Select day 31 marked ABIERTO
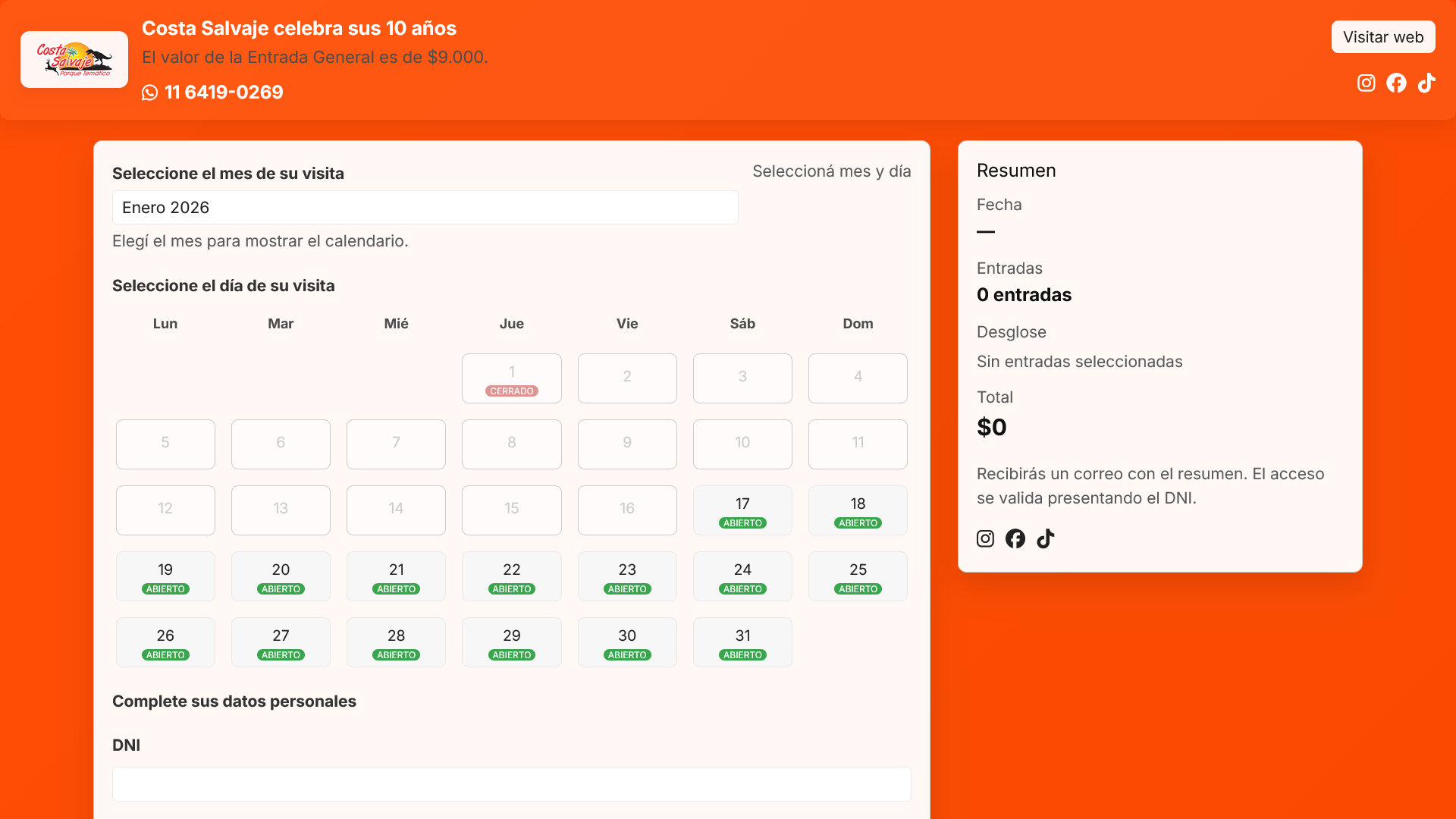Image resolution: width=1456 pixels, height=819 pixels. [742, 642]
